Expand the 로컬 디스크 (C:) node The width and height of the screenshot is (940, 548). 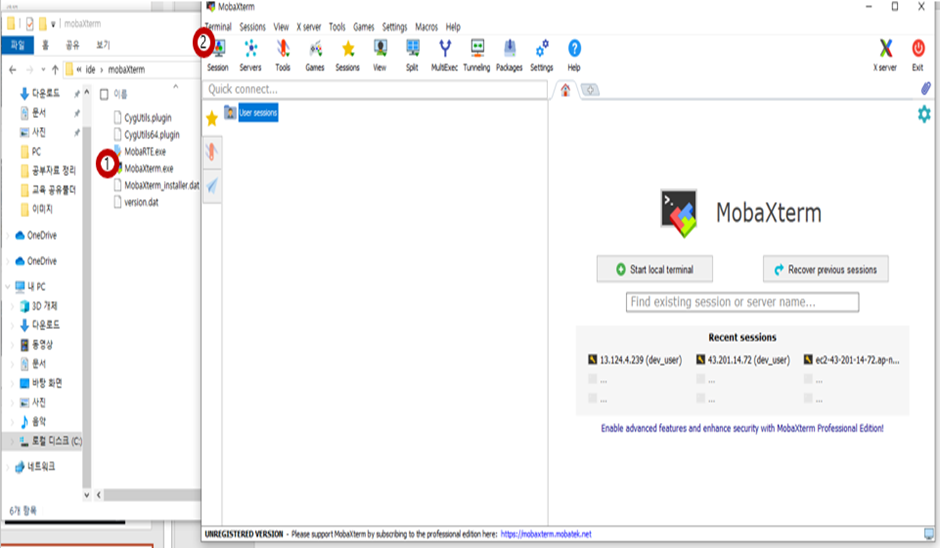tap(12, 441)
